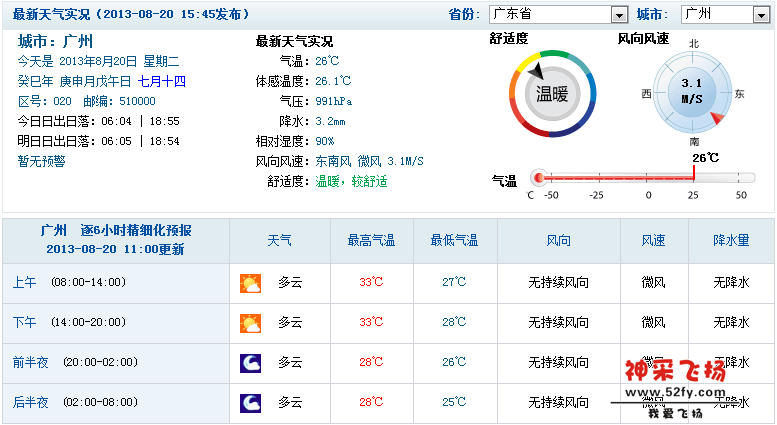Click 微风 wind speed in 上午 row
This screenshot has height=425, width=777.
pyautogui.click(x=654, y=283)
